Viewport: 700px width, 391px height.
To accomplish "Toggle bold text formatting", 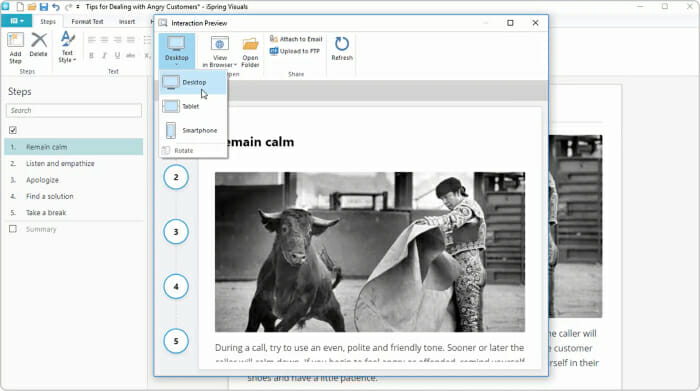I will click(x=92, y=55).
